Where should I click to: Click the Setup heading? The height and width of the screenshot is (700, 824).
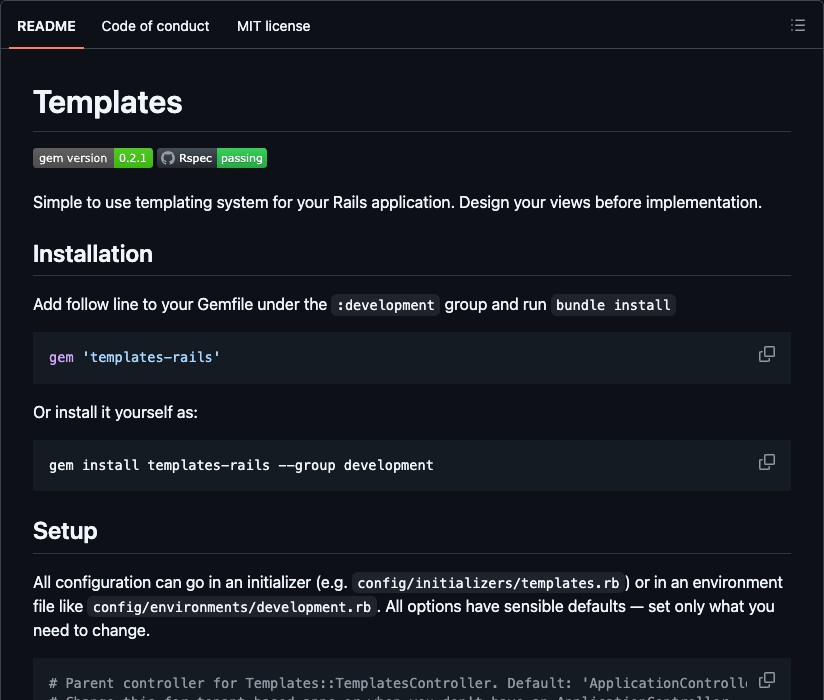pyautogui.click(x=65, y=531)
